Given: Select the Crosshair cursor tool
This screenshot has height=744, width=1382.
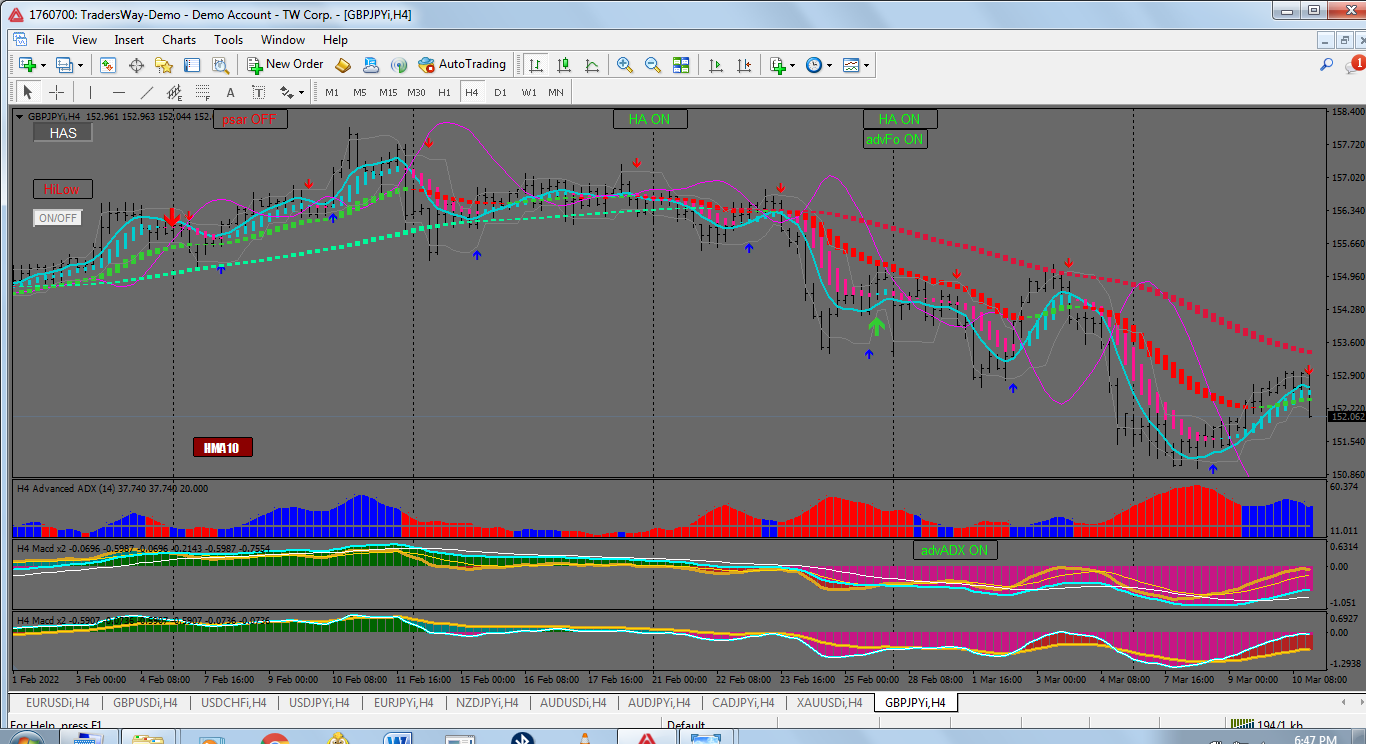Looking at the screenshot, I should click(57, 92).
